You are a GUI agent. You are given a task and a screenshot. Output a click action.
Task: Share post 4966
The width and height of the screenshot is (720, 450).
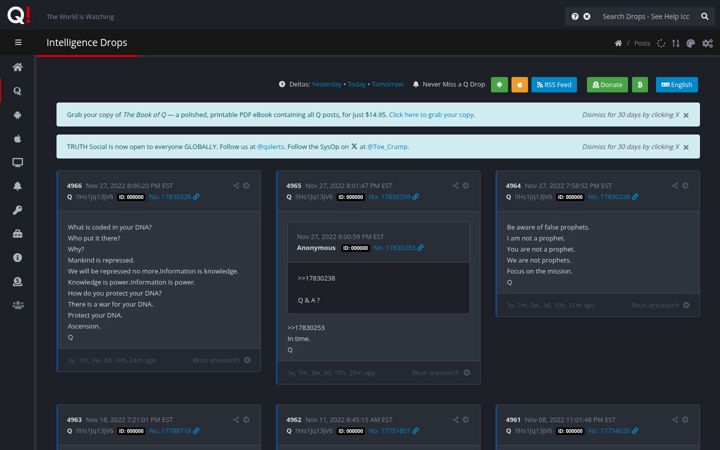pyautogui.click(x=236, y=186)
